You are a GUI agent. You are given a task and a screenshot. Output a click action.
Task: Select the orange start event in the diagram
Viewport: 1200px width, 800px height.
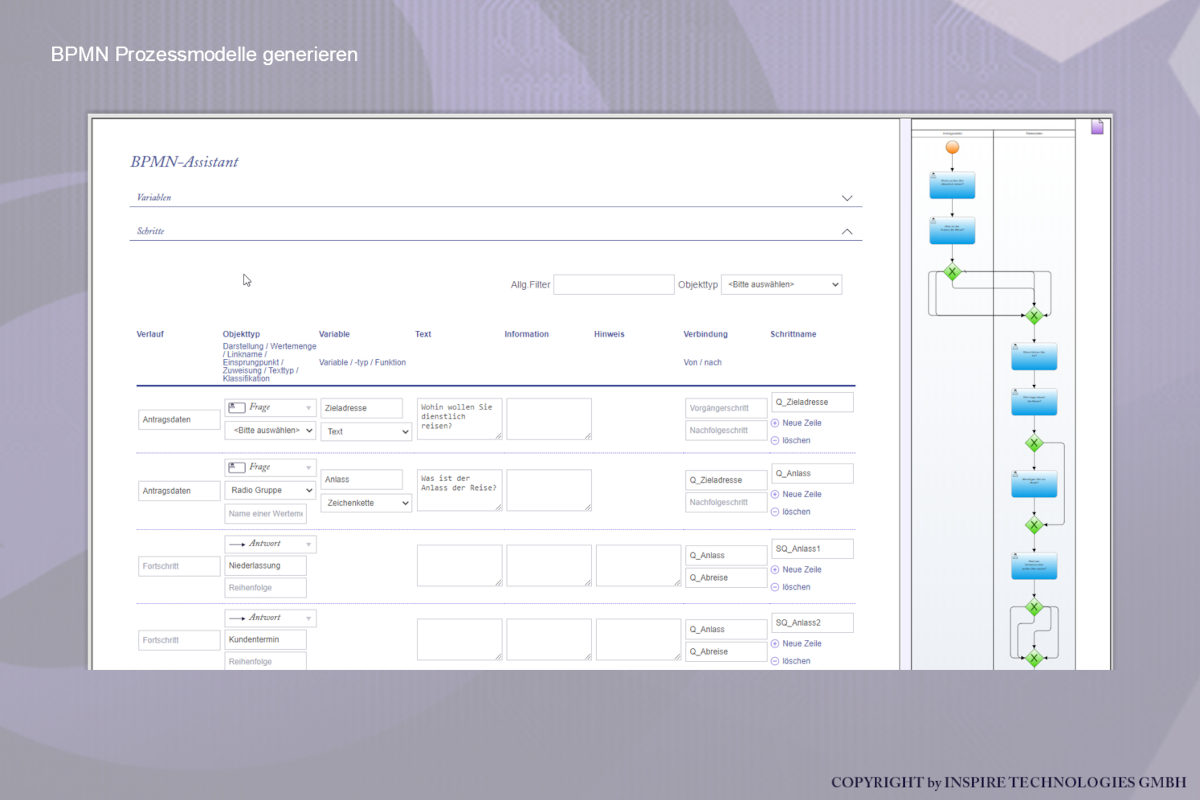pyautogui.click(x=952, y=147)
